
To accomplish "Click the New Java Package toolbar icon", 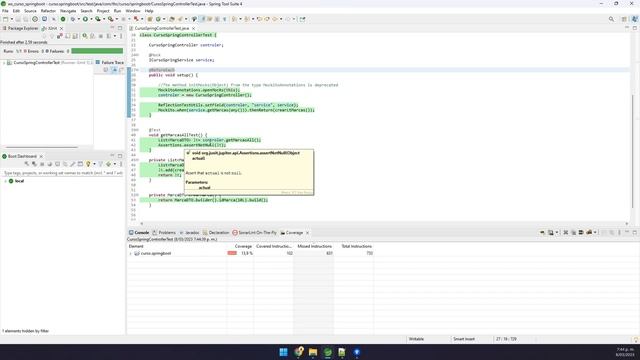I will click(150, 19).
